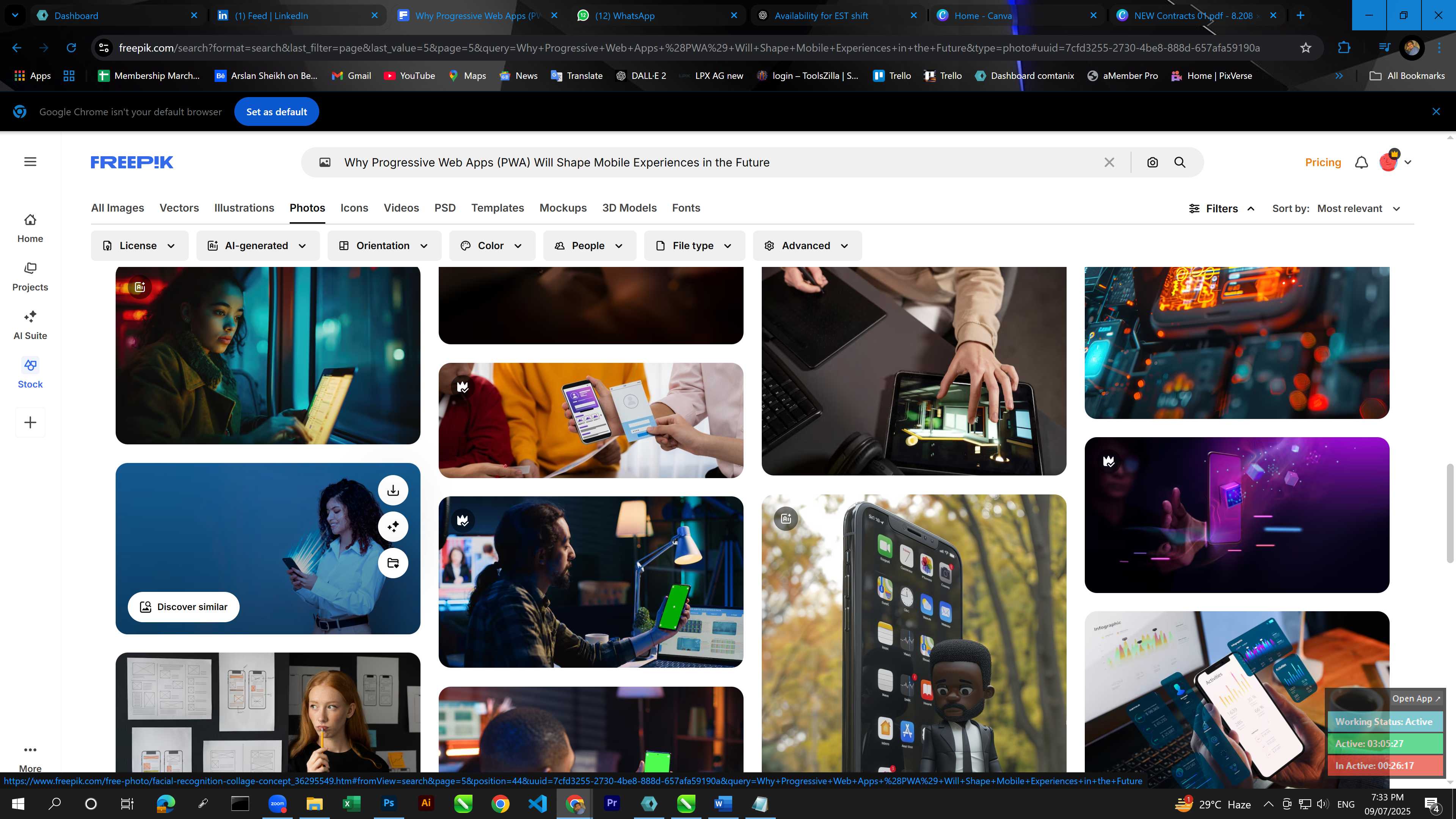Save blue photo to collection folder icon
This screenshot has height=819, width=1456.
393,563
